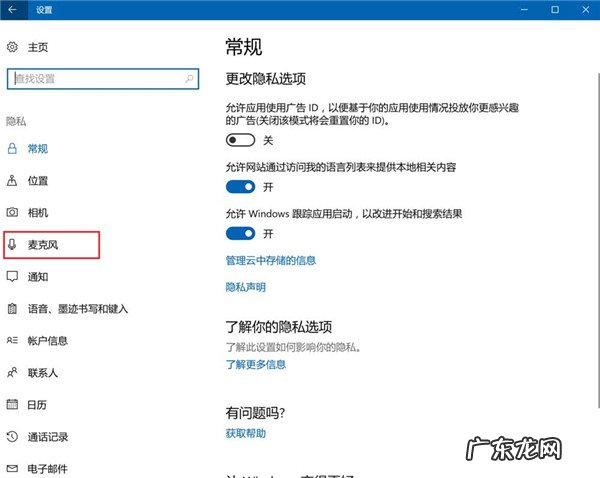Minimize the settings window
This screenshot has height=478, width=600.
click(524, 10)
